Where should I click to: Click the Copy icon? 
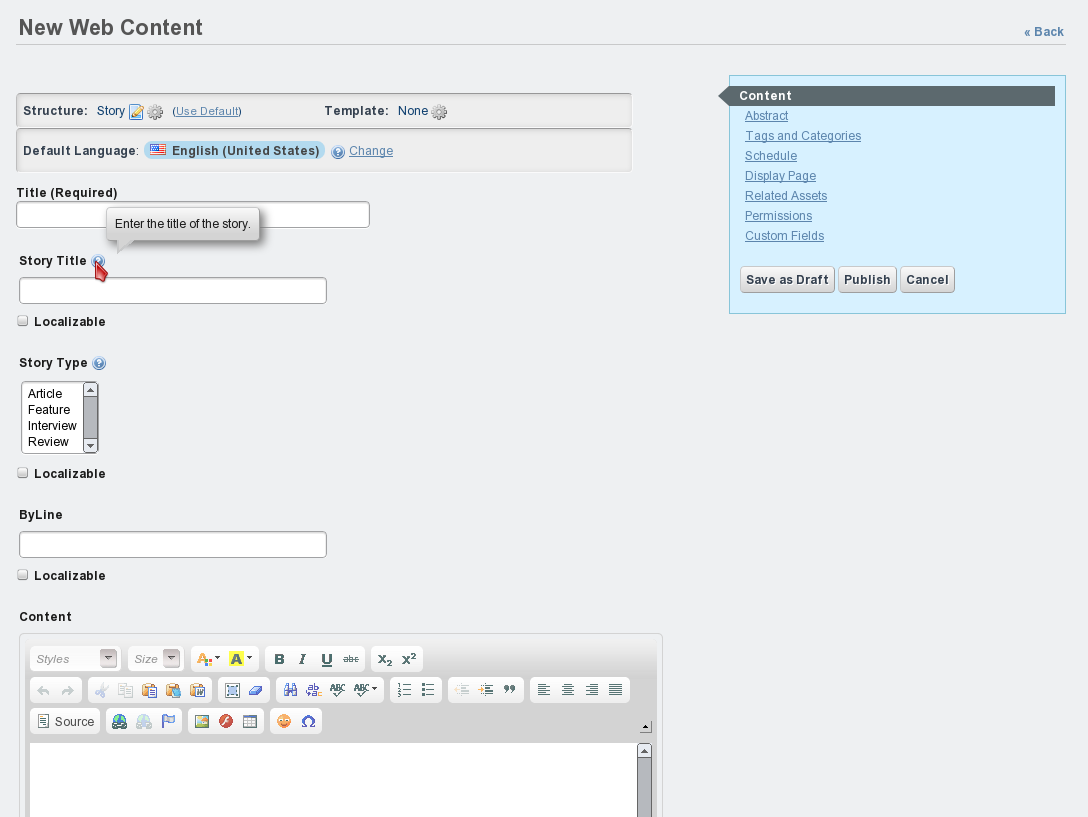(126, 690)
